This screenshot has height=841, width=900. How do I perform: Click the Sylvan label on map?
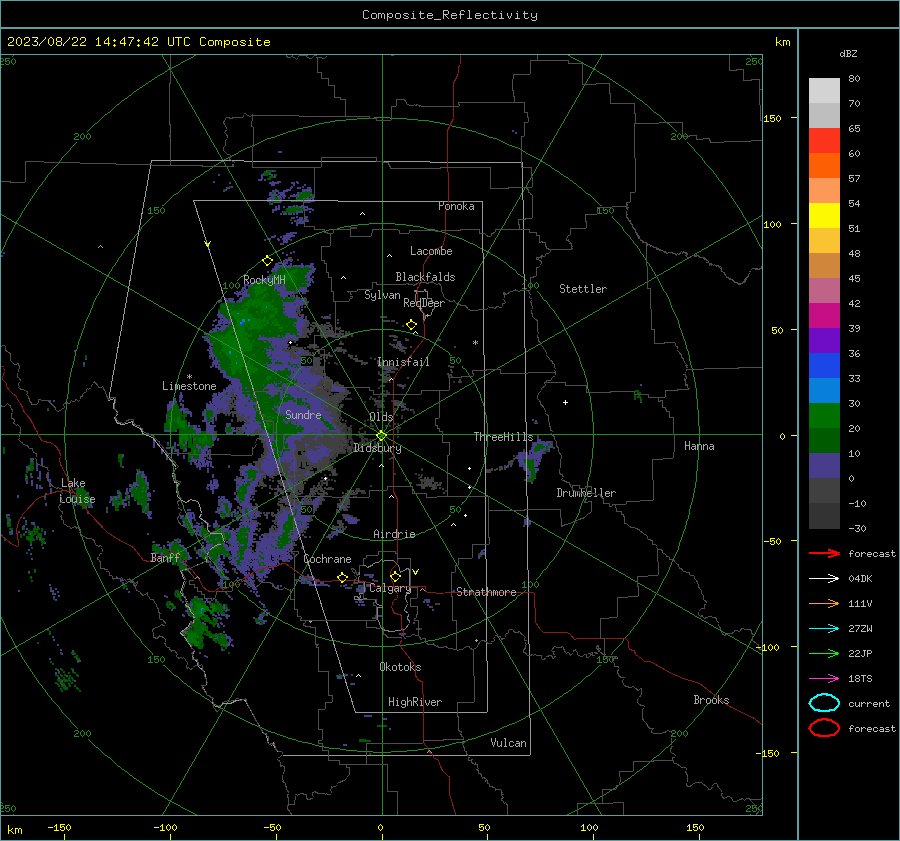pos(382,295)
